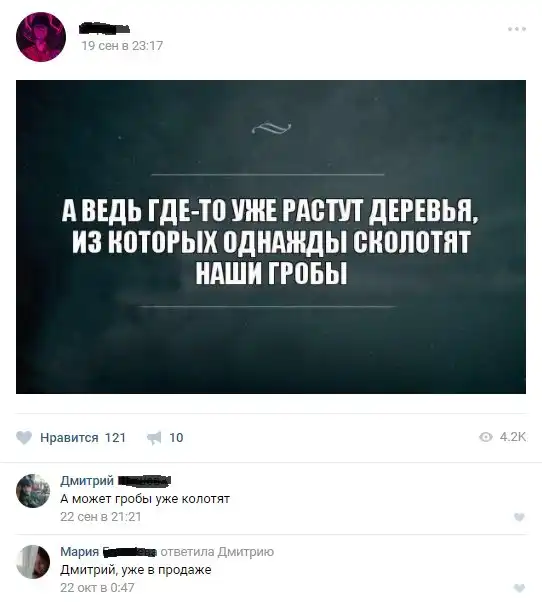542x602 pixels.
Task: Open the 10 reposts counter
Action: 176,438
